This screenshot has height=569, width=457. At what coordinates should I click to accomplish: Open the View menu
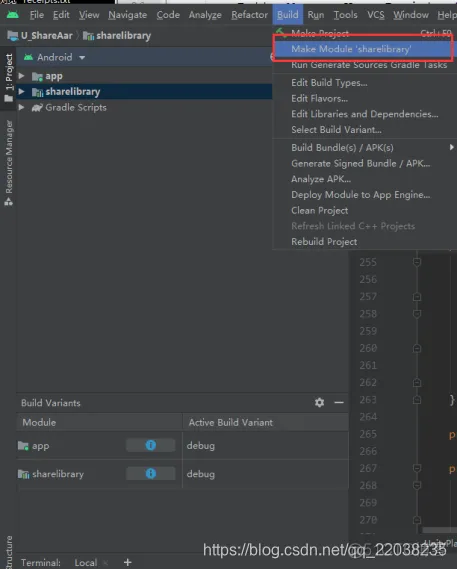(89, 15)
